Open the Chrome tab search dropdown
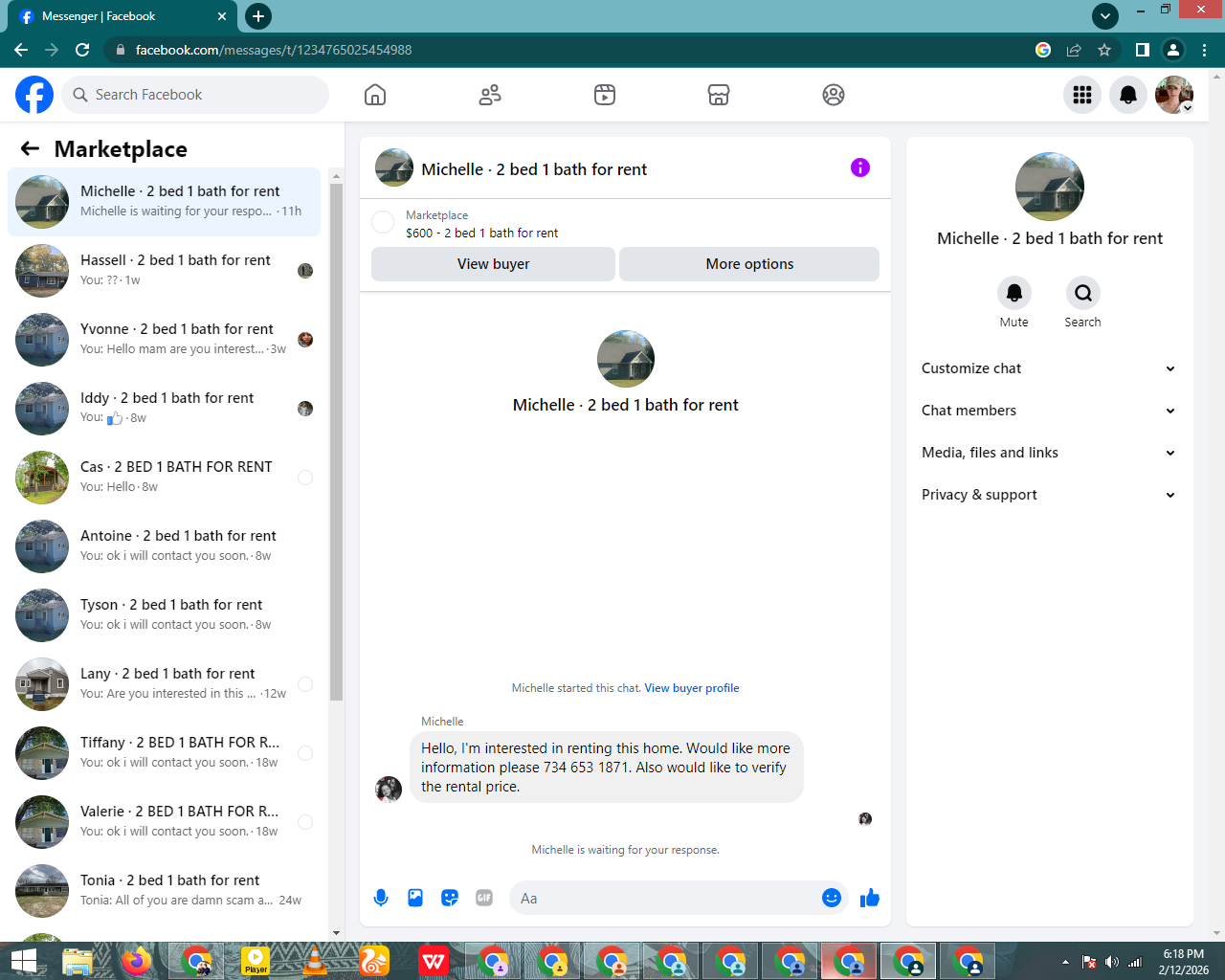 (x=1105, y=15)
